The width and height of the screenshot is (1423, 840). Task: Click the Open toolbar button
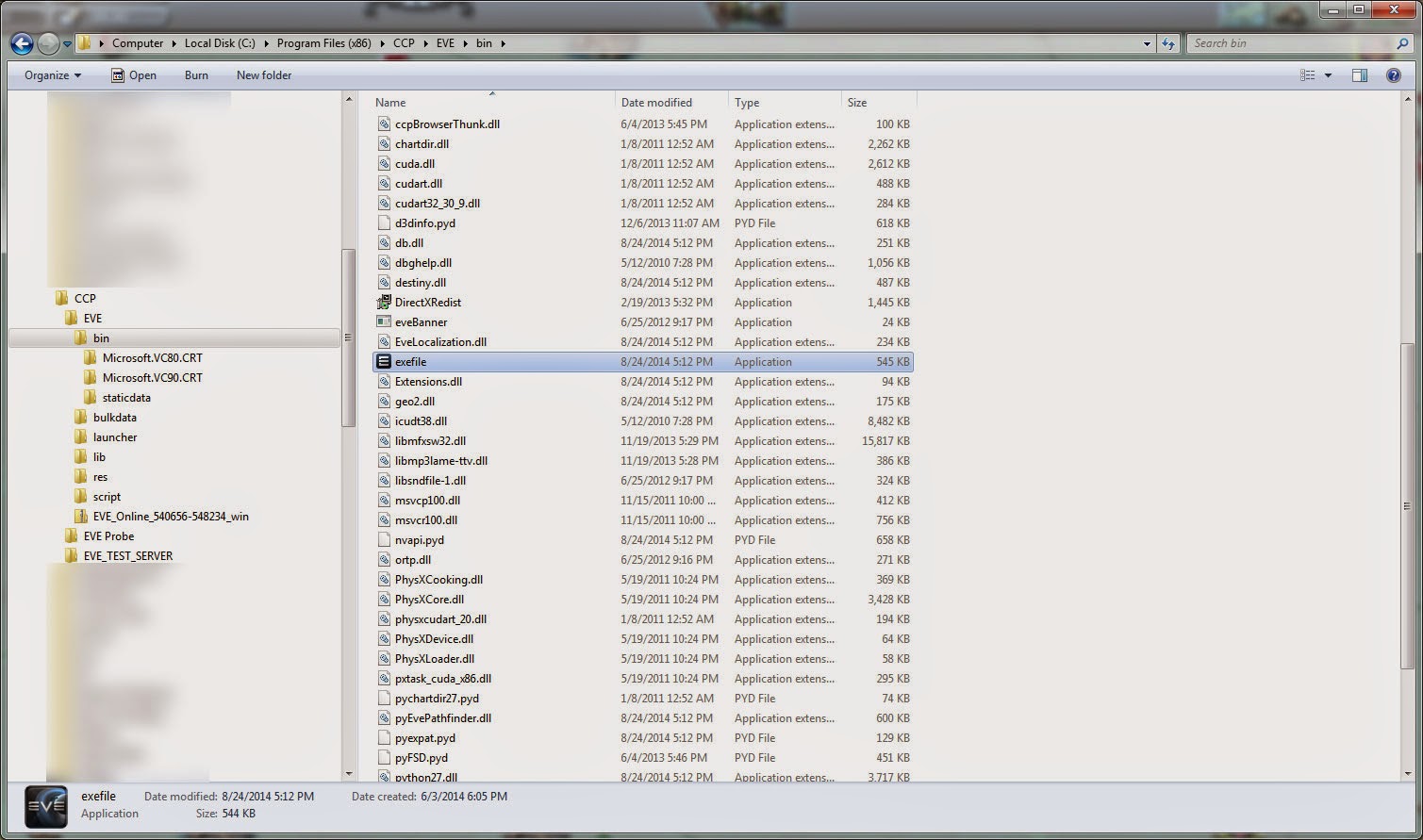coord(134,75)
